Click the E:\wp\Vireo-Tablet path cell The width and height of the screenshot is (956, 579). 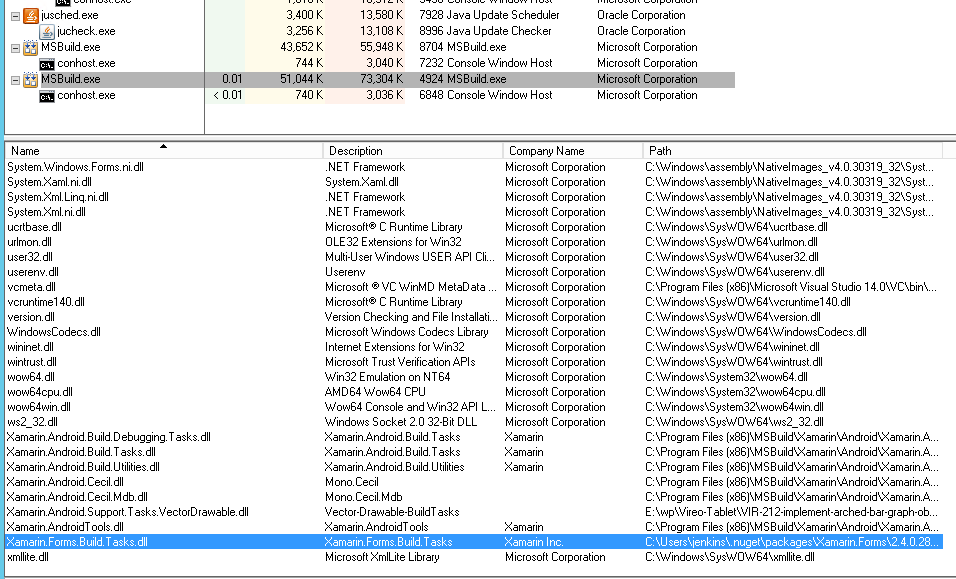coord(791,512)
